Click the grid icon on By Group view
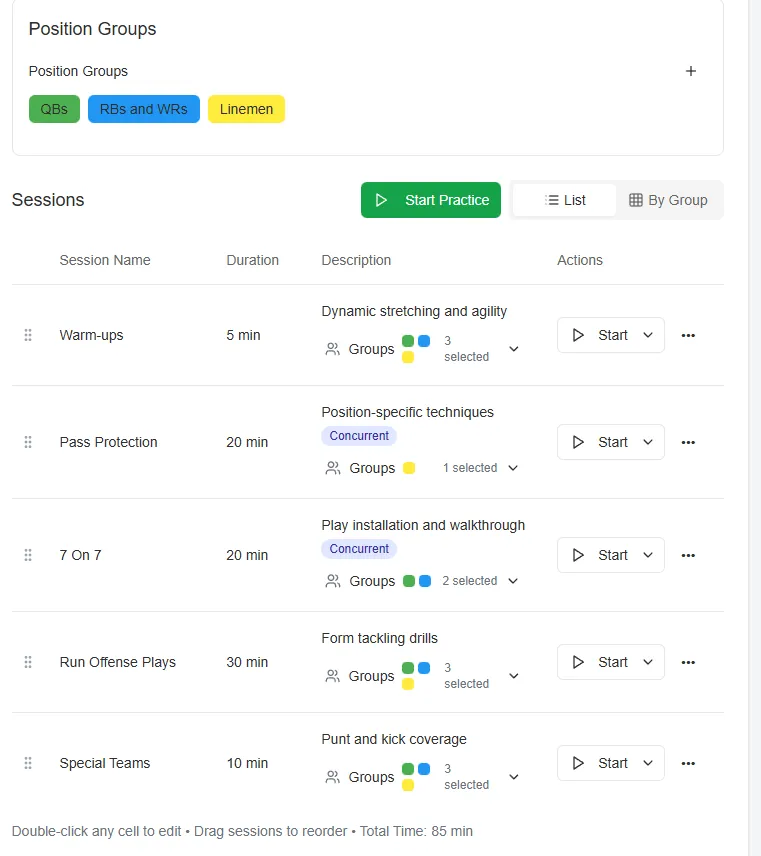 pos(635,200)
